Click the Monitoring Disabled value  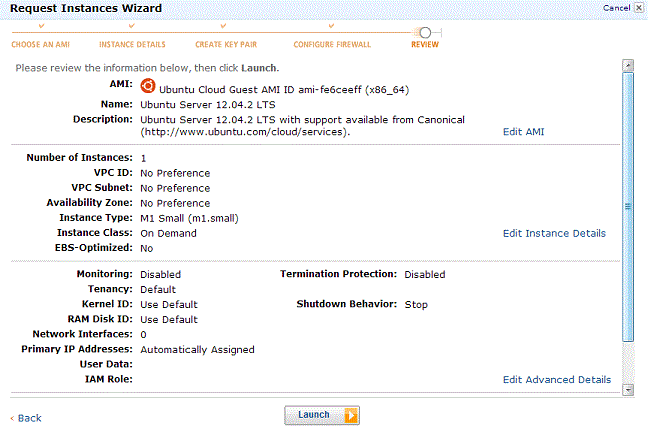click(x=160, y=275)
